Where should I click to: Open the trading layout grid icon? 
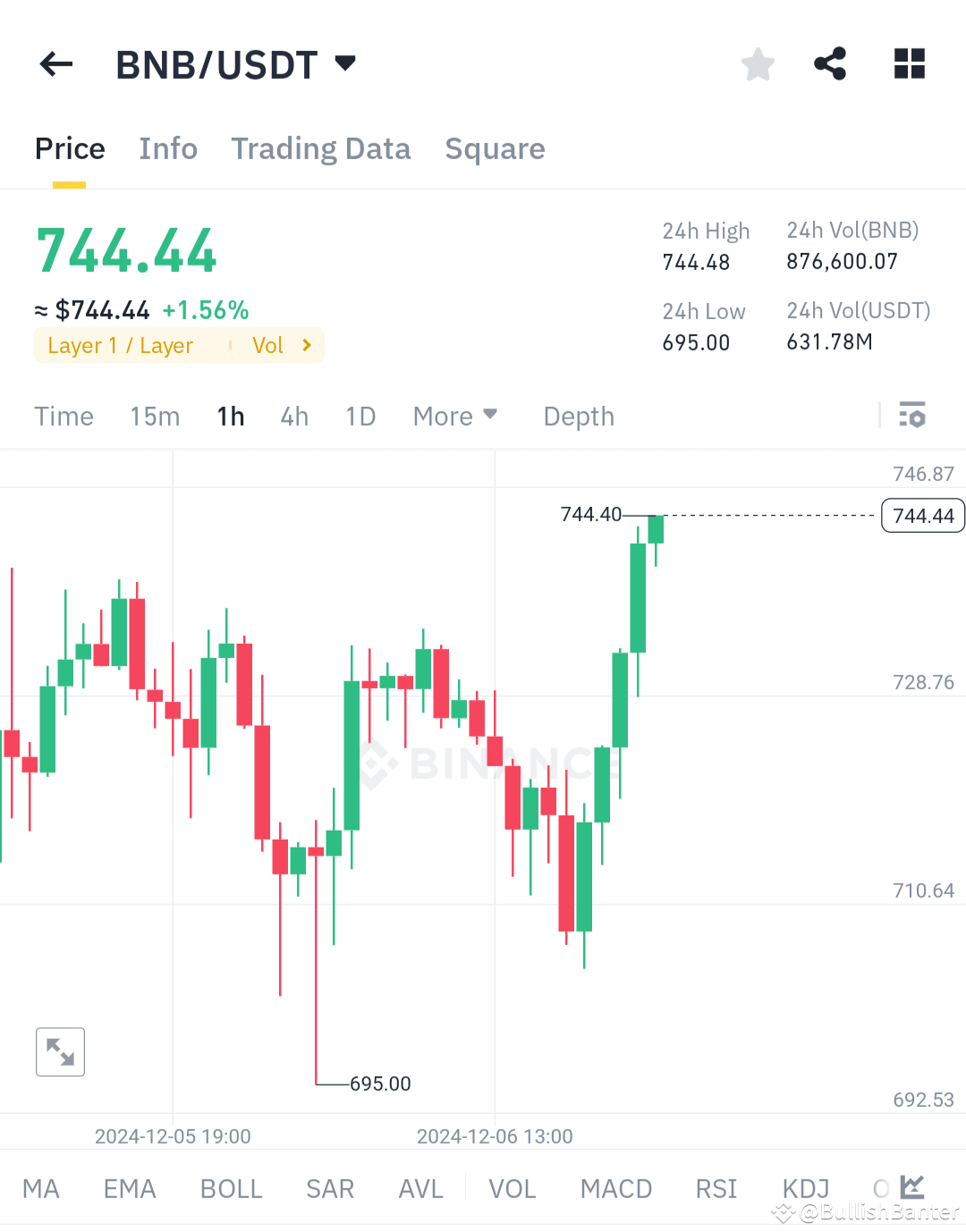pos(909,63)
